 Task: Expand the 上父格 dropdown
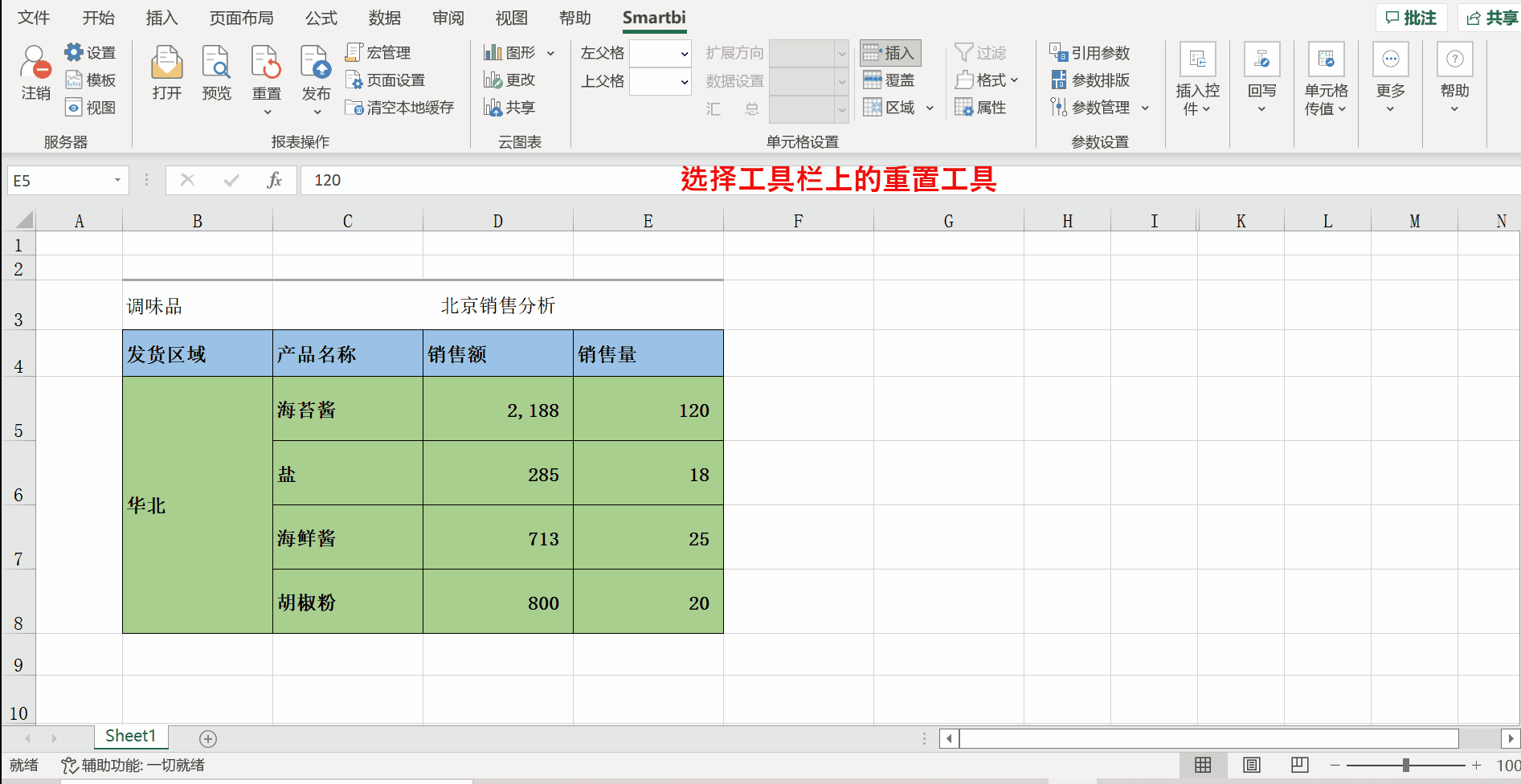pos(685,81)
